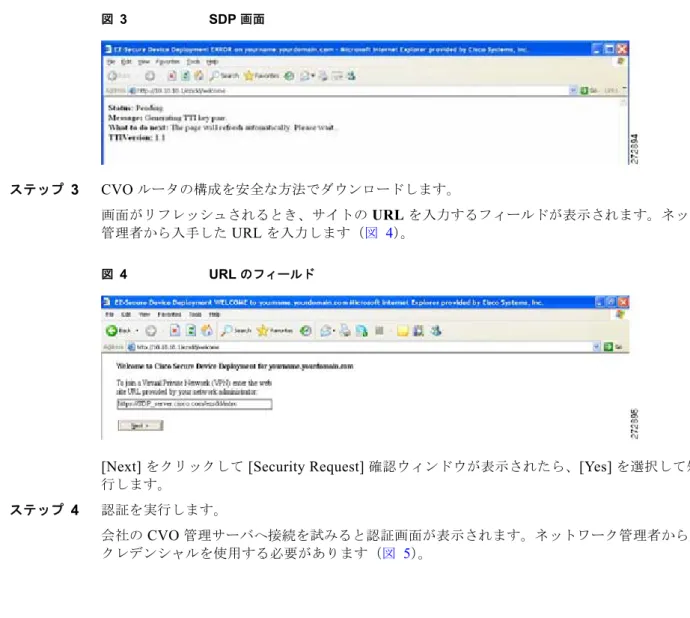The height and width of the screenshot is (618, 690).
Task: Click green Go button in figure 4 browser
Action: tap(609, 347)
